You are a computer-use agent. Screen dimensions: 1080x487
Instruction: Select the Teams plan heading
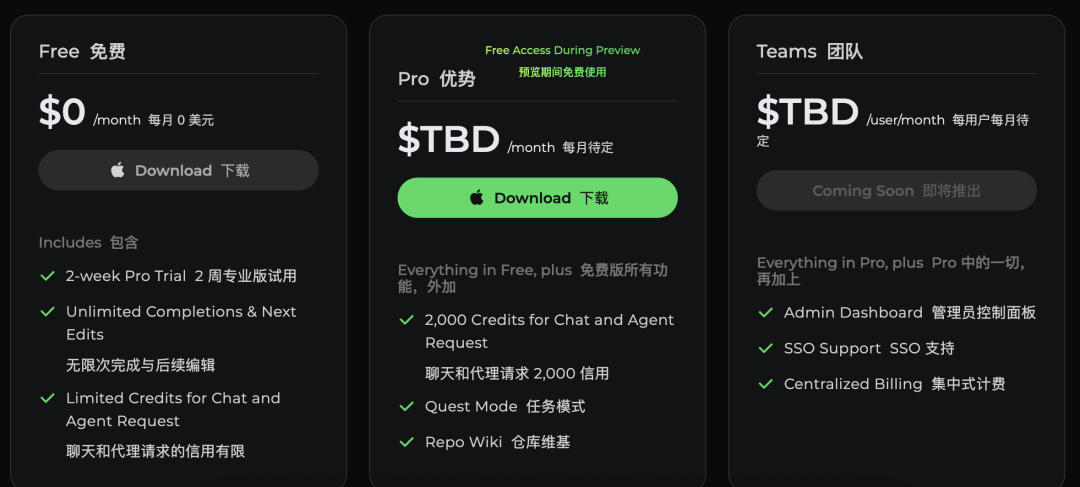pyautogui.click(x=809, y=52)
